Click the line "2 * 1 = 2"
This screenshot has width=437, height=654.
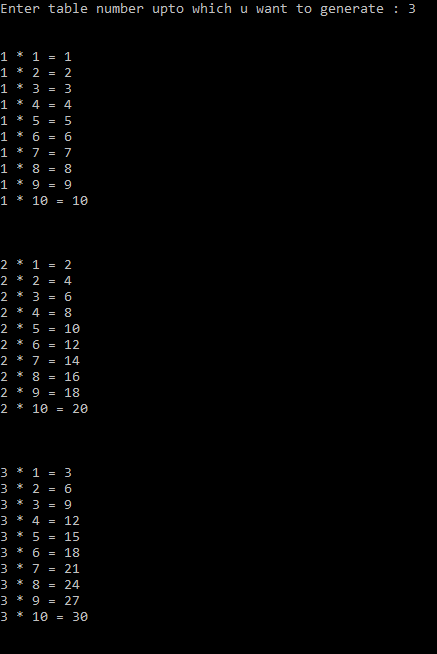(x=36, y=265)
